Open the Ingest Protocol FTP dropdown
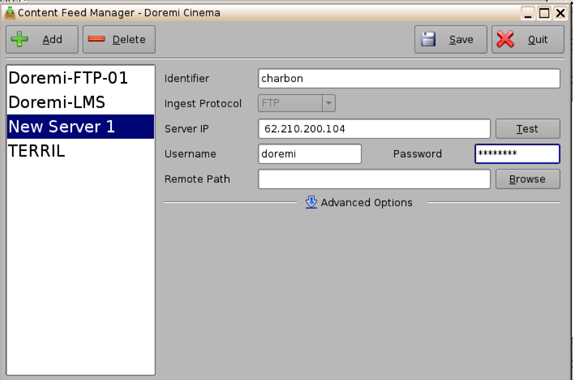 (297, 103)
